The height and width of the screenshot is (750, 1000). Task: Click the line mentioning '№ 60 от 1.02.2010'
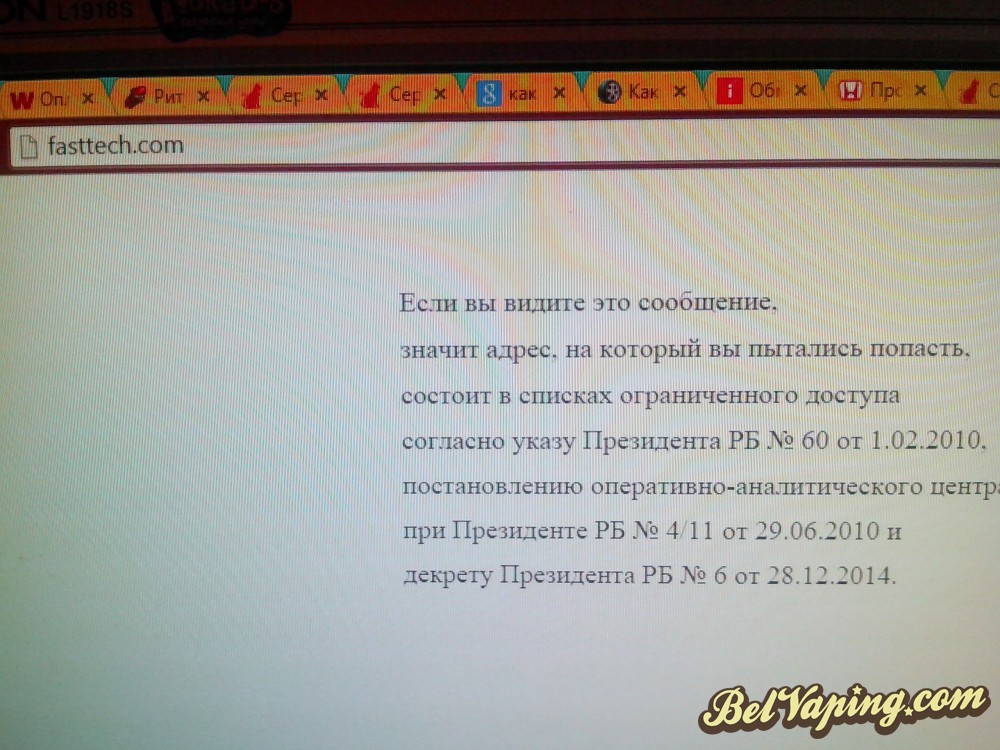tap(695, 441)
